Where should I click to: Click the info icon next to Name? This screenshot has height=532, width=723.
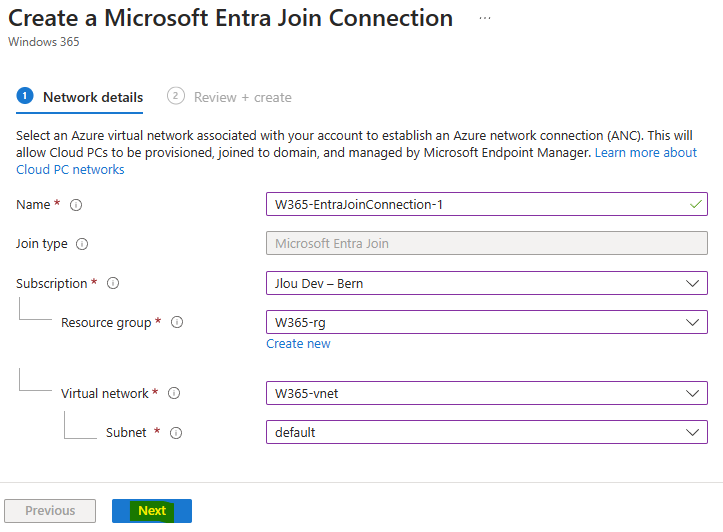[76, 205]
